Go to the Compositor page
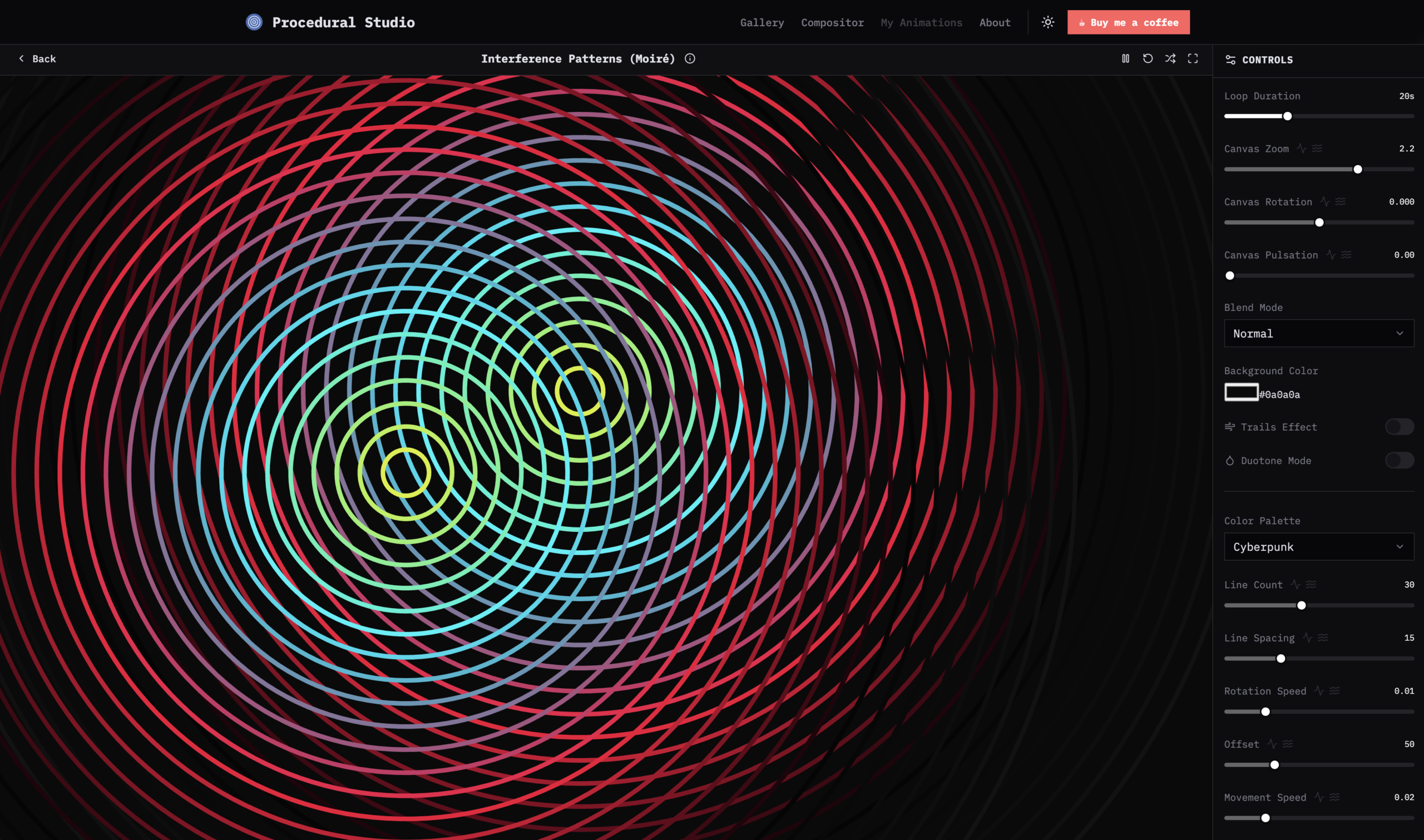Screen dimensions: 1424x840 point(832,23)
